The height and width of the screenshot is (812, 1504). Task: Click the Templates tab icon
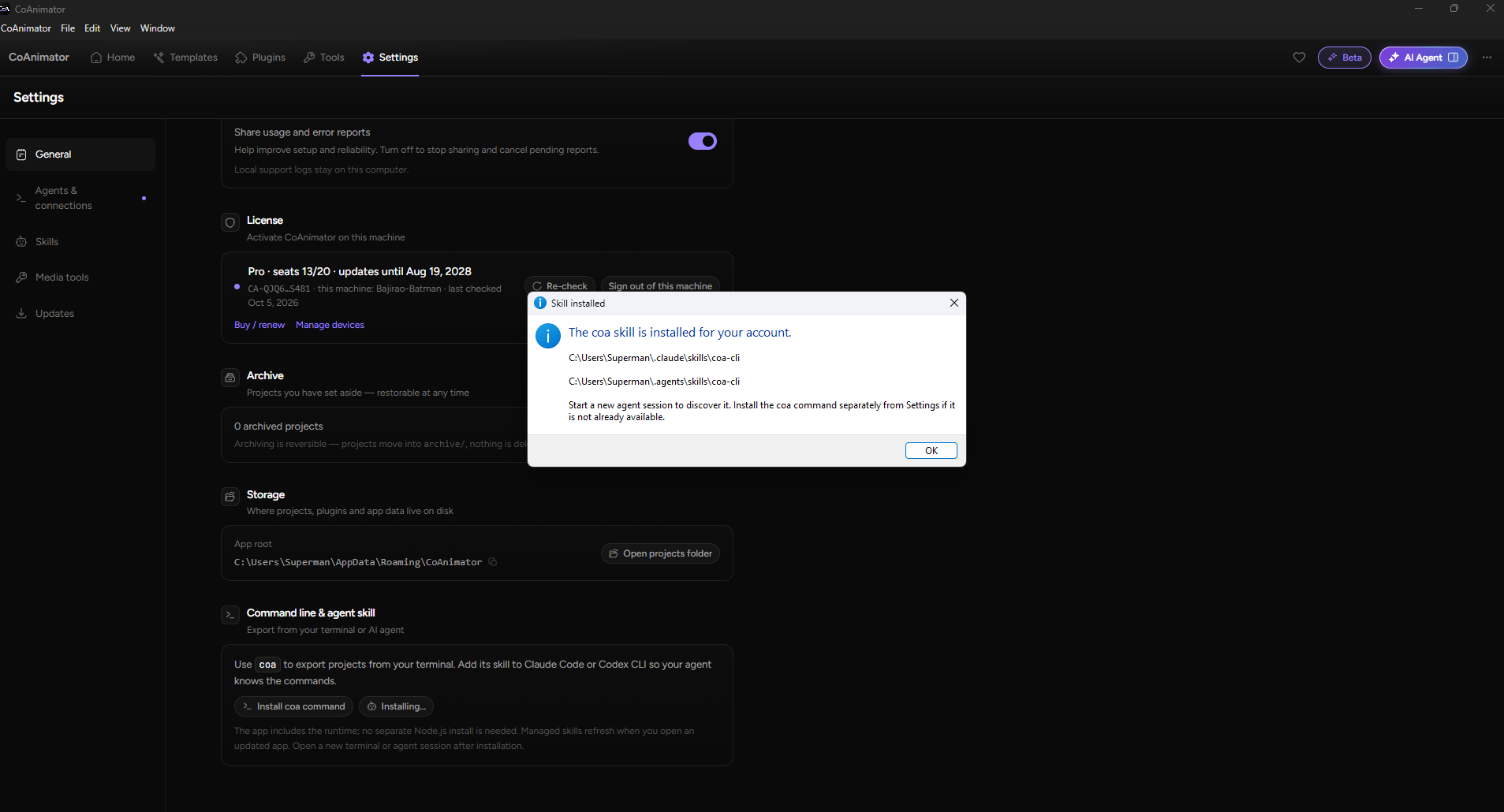tap(159, 58)
